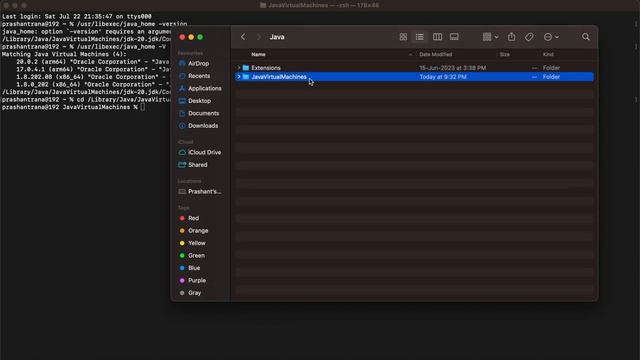640x360 pixels.
Task: Click the forward navigation arrow in Finder
Action: coord(258,37)
